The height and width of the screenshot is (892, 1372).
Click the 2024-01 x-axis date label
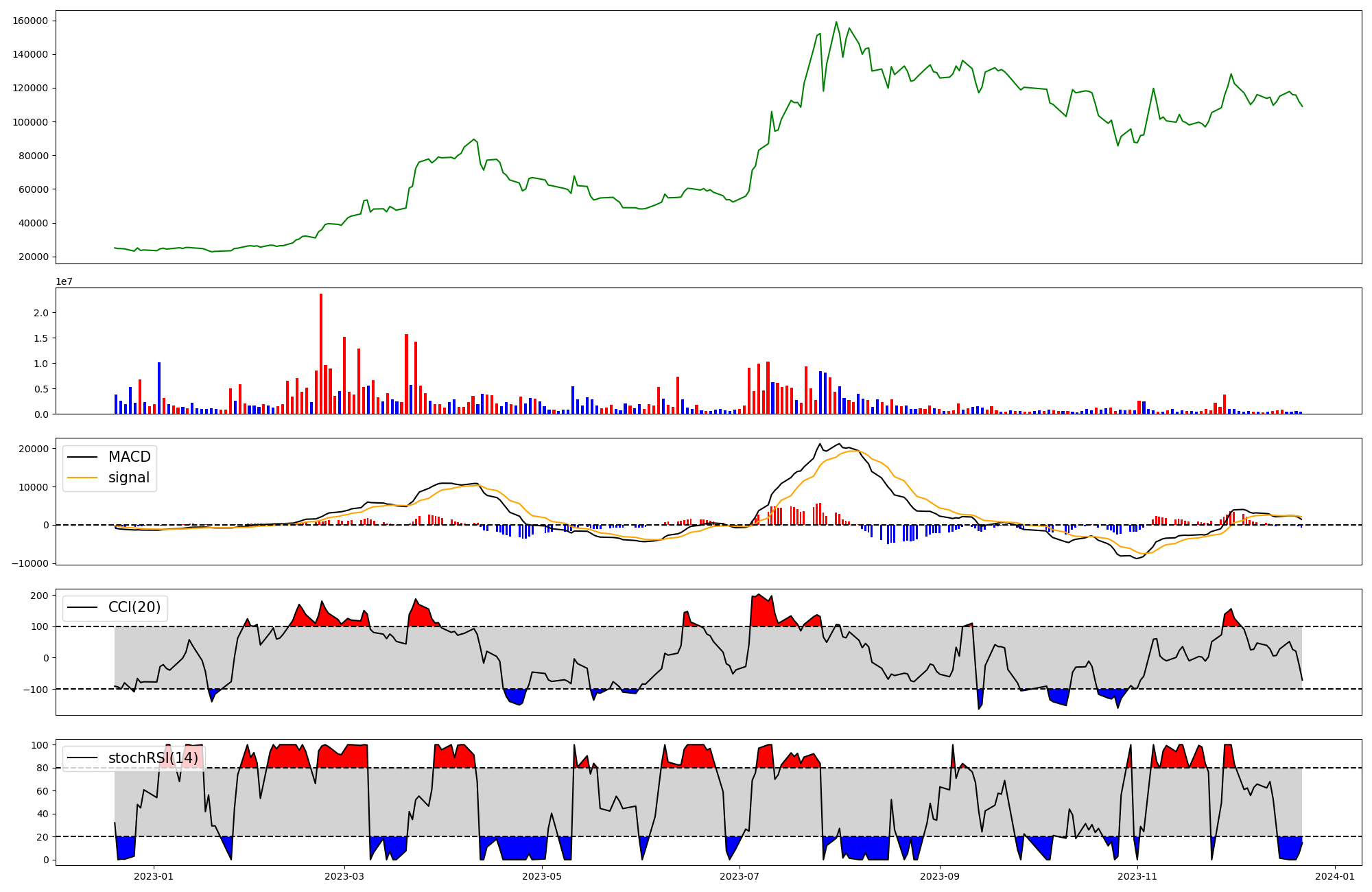click(x=1335, y=876)
